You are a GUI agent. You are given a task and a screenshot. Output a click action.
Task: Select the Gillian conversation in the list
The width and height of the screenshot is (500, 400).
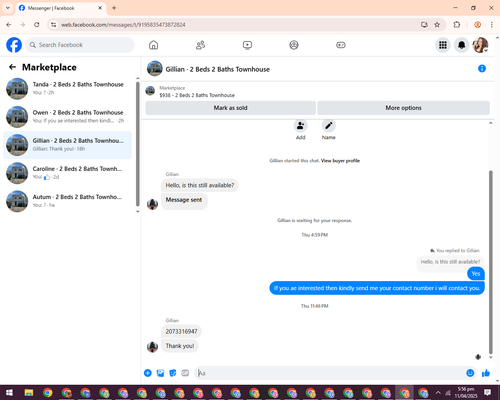67,145
